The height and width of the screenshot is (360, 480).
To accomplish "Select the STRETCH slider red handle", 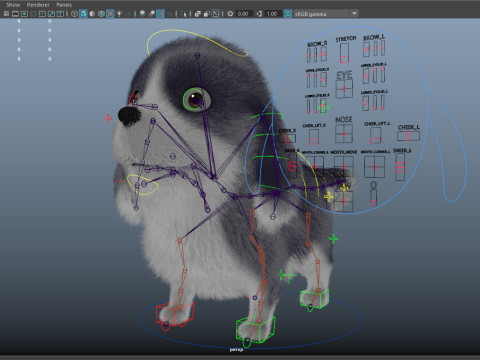I will [344, 59].
